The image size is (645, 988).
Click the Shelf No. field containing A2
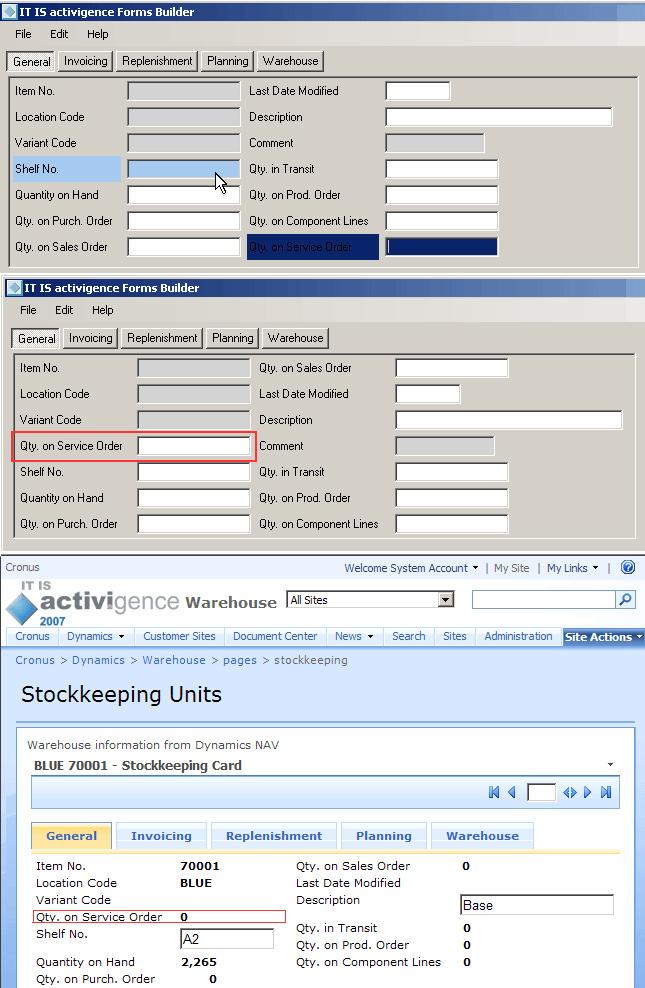point(227,939)
